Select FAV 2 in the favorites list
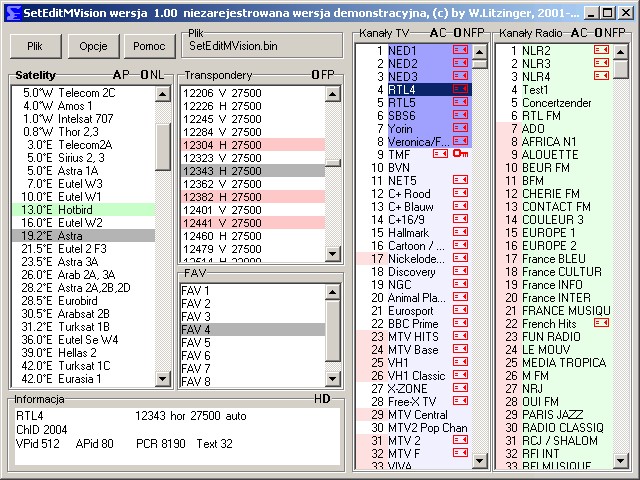 pyautogui.click(x=196, y=304)
